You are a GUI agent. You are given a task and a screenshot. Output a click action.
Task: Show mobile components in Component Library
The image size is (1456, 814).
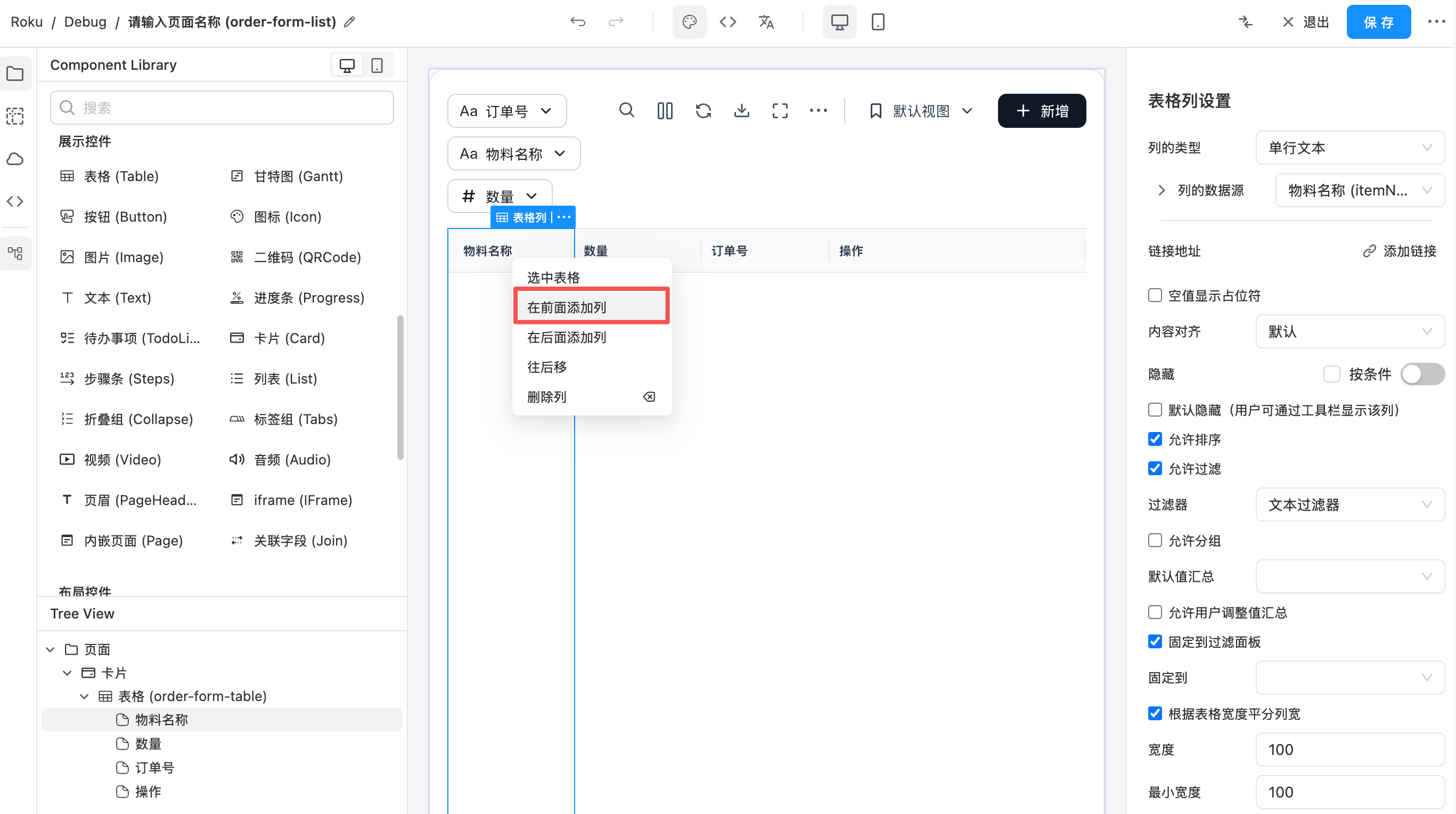pos(377,65)
